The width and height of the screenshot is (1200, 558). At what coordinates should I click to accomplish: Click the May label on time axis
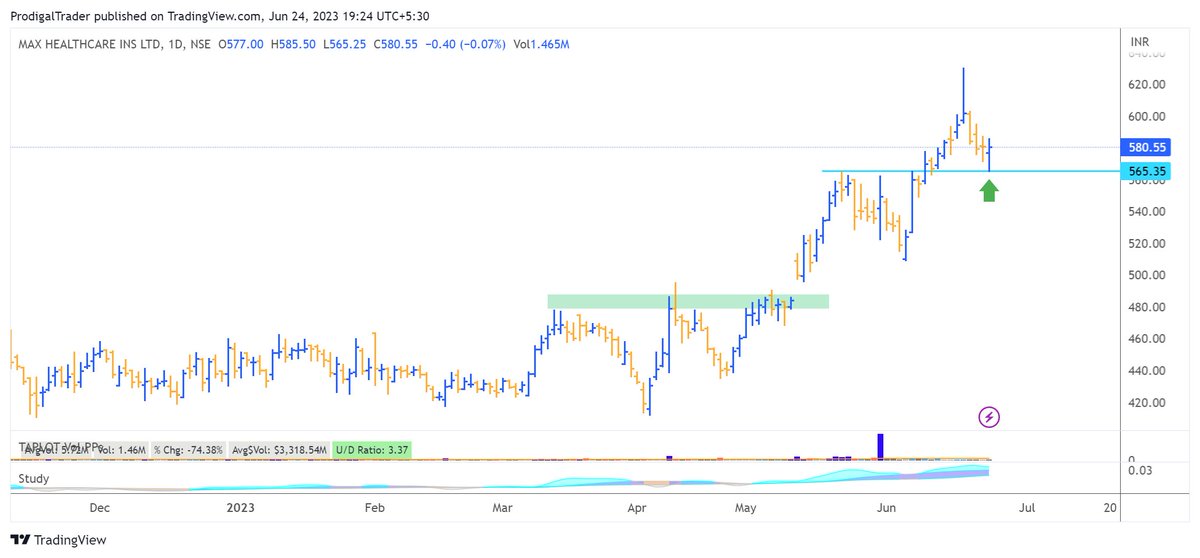tap(747, 508)
